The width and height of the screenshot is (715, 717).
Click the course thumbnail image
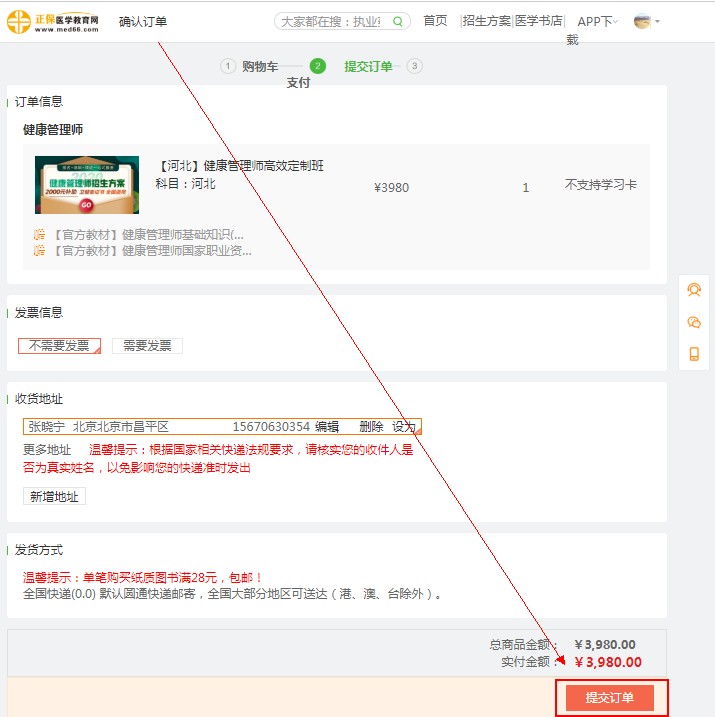87,185
